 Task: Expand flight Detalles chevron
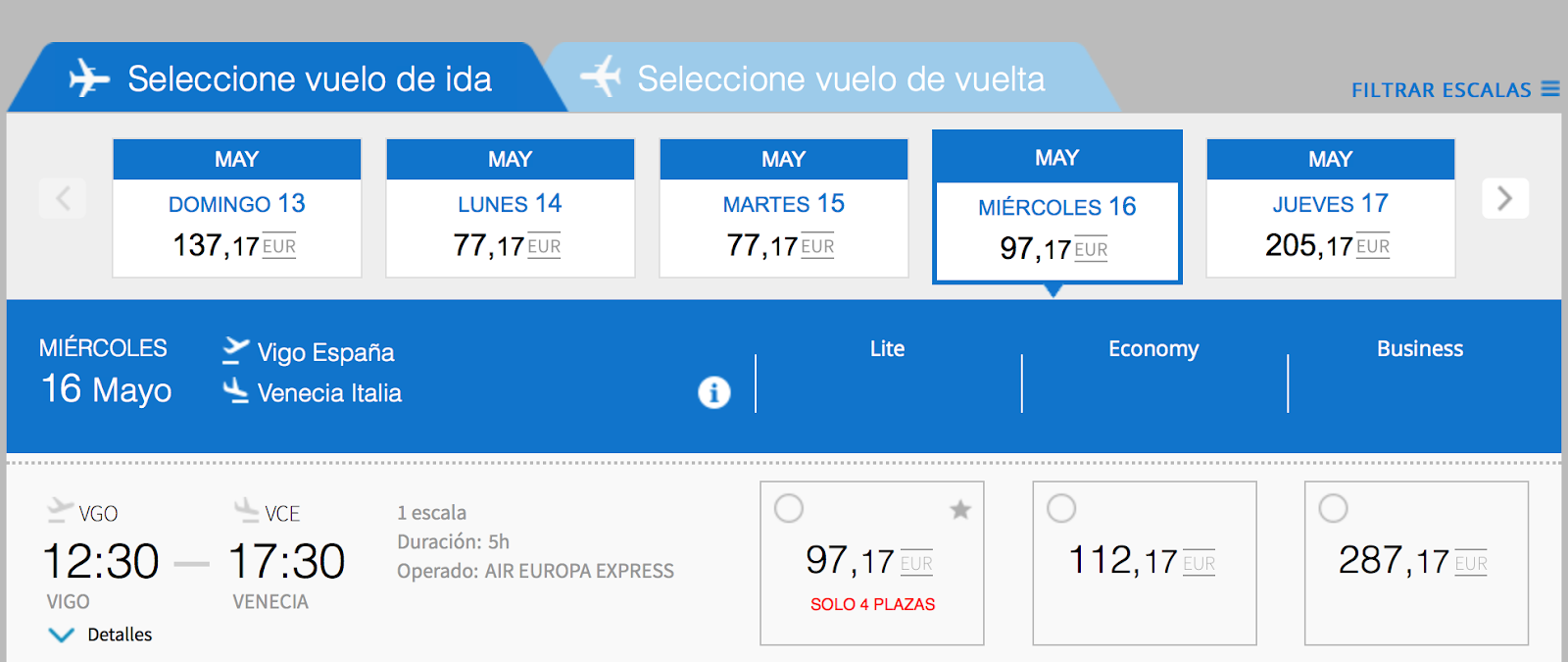pyautogui.click(x=62, y=635)
